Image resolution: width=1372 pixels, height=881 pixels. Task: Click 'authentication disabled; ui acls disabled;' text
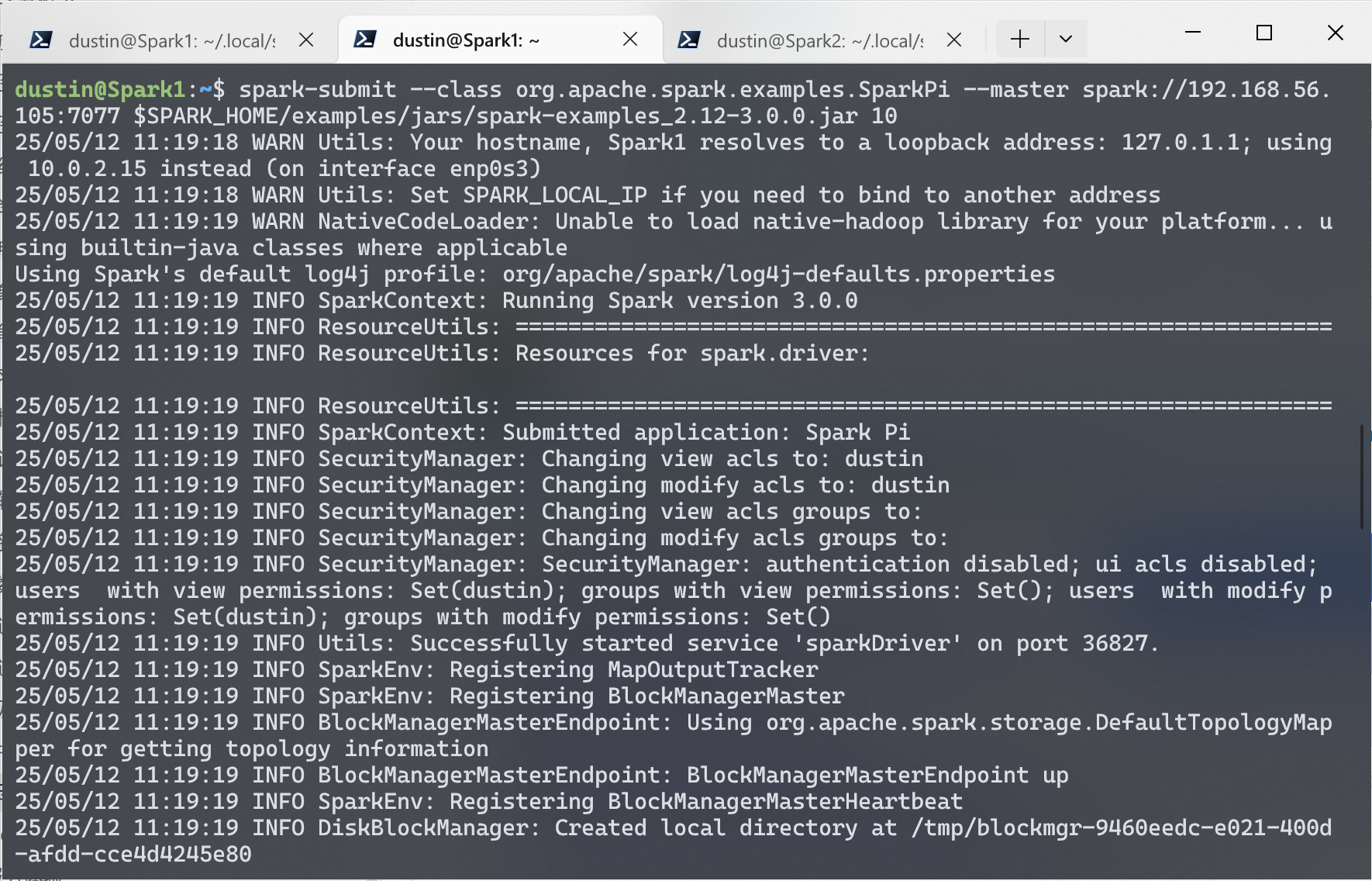tap(1042, 565)
